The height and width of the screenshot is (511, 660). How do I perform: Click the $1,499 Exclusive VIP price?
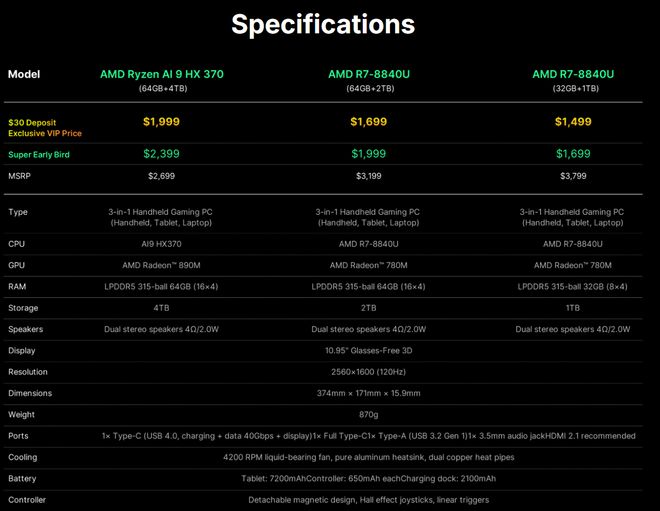click(x=573, y=122)
